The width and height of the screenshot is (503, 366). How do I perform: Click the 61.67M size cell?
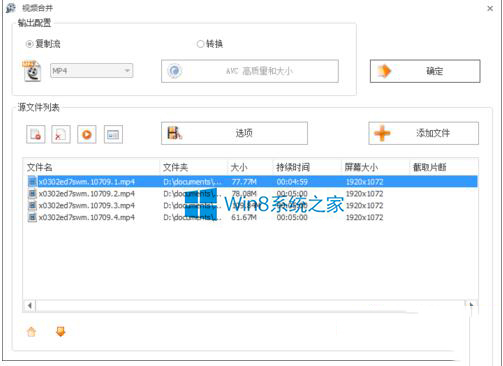tap(244, 217)
